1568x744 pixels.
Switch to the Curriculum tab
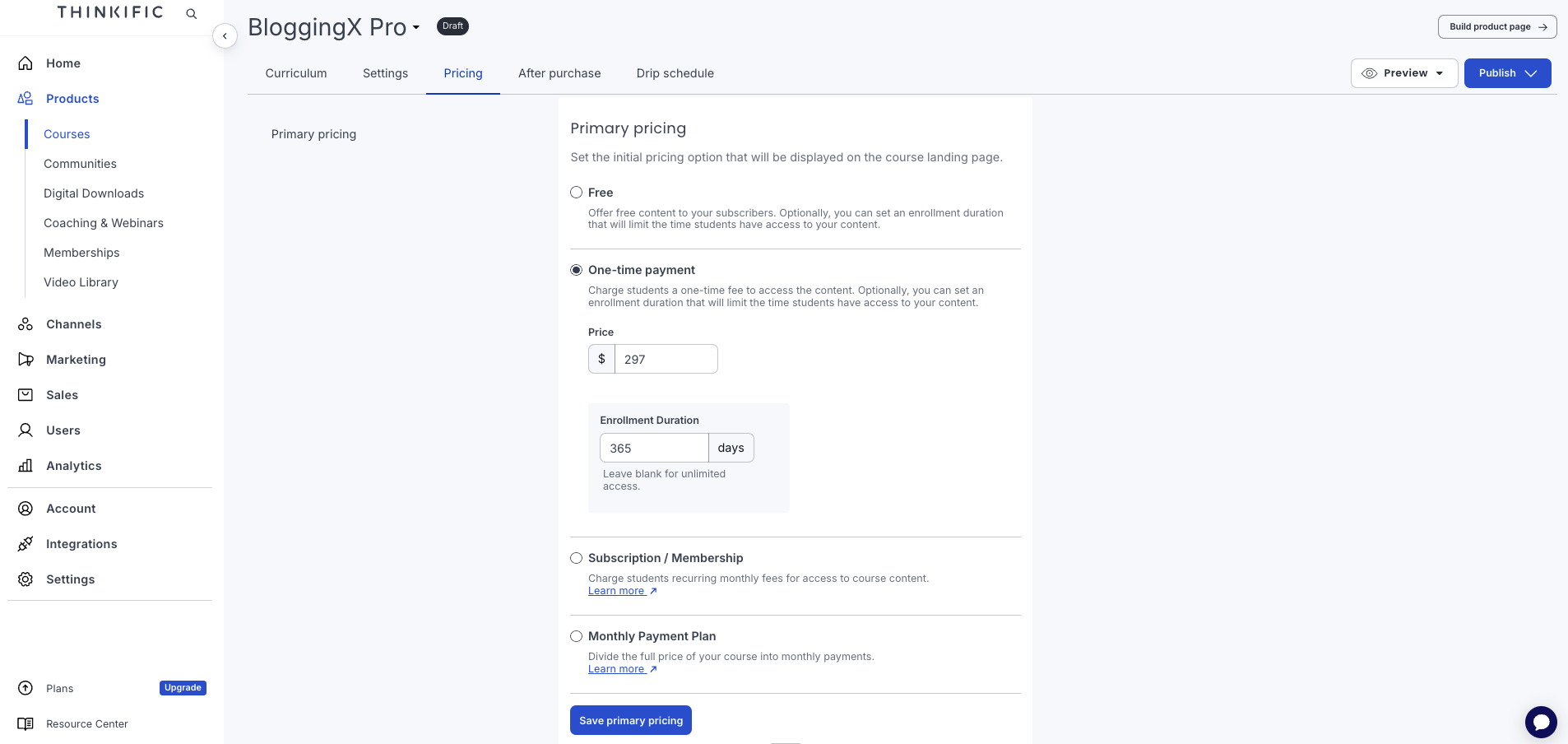click(296, 73)
